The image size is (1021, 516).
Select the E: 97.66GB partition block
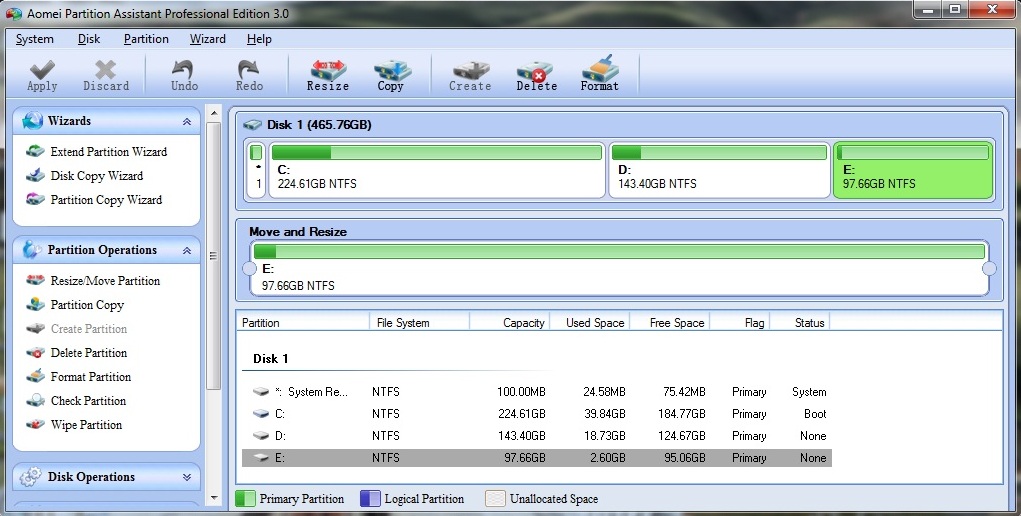pos(913,170)
